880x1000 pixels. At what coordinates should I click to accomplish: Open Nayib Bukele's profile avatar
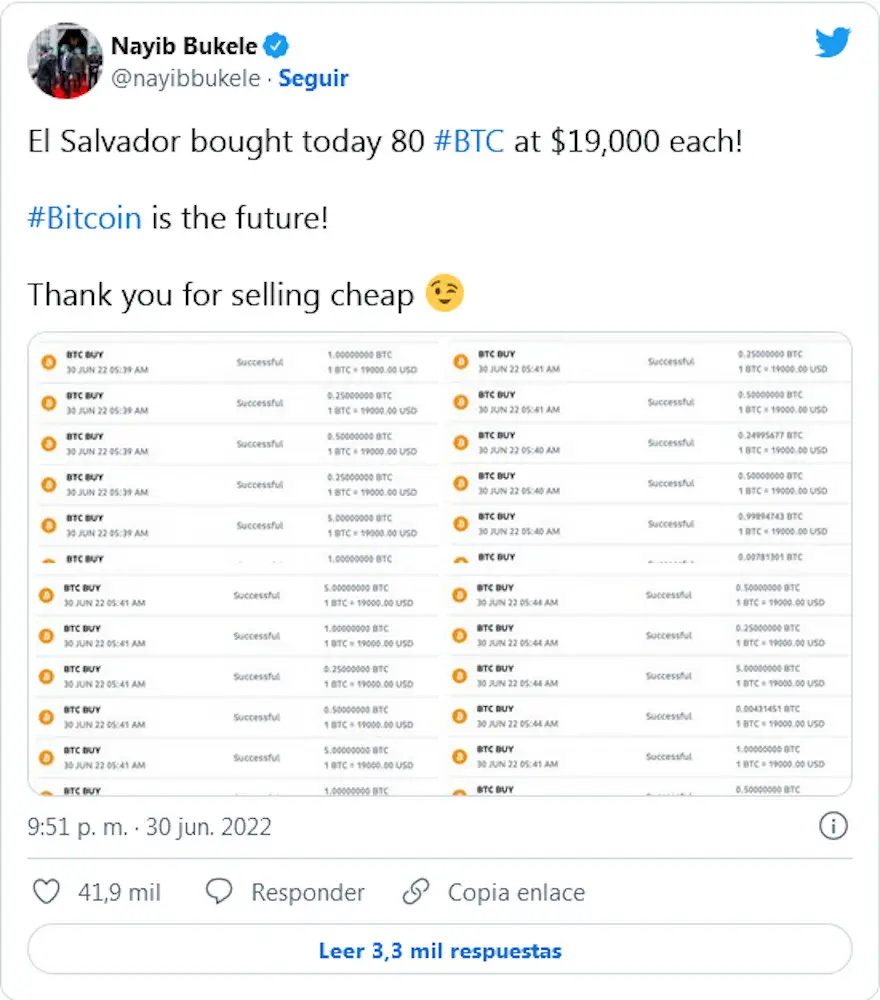coord(64,60)
